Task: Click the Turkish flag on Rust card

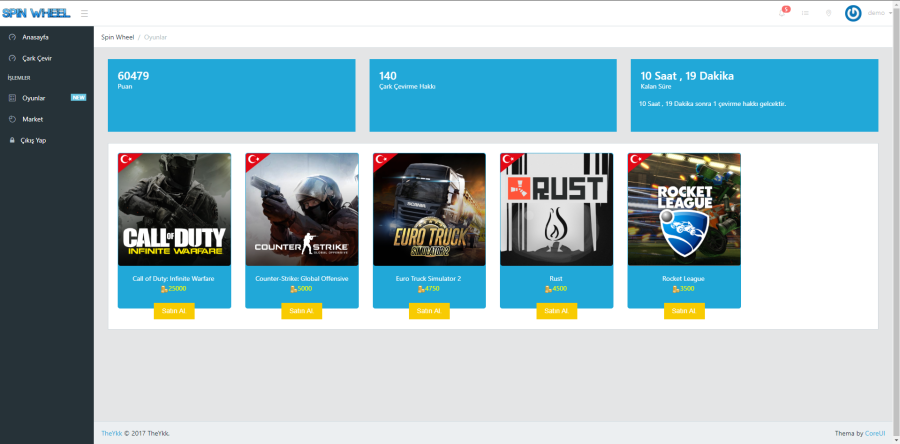Action: [x=508, y=160]
